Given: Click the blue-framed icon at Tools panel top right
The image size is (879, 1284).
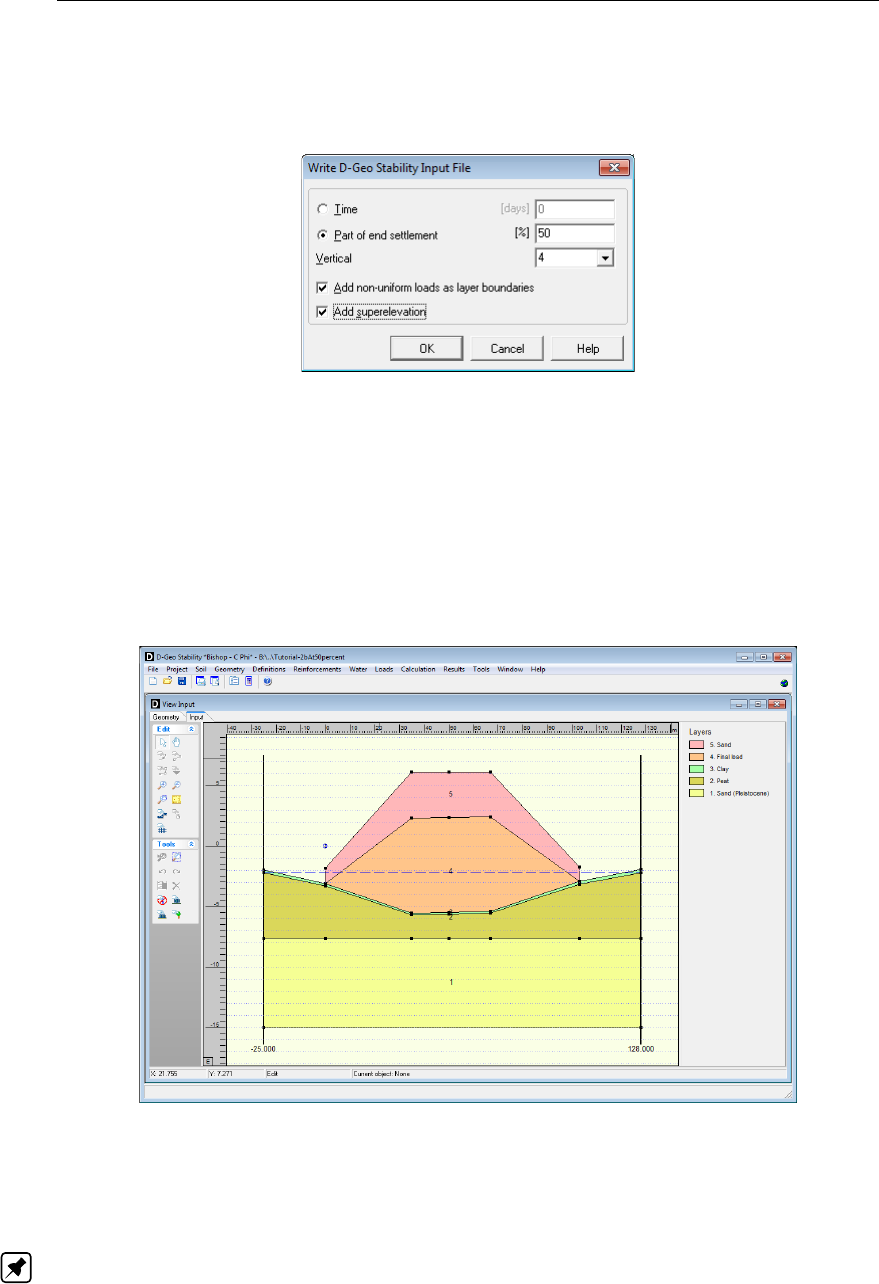Looking at the screenshot, I should tap(176, 857).
